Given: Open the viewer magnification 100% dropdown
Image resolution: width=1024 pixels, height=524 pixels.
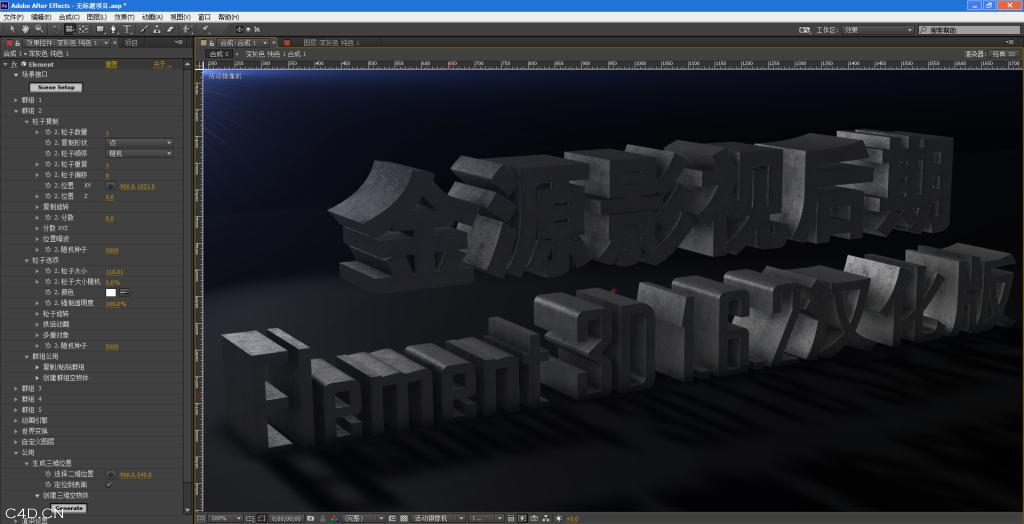Looking at the screenshot, I should 225,518.
